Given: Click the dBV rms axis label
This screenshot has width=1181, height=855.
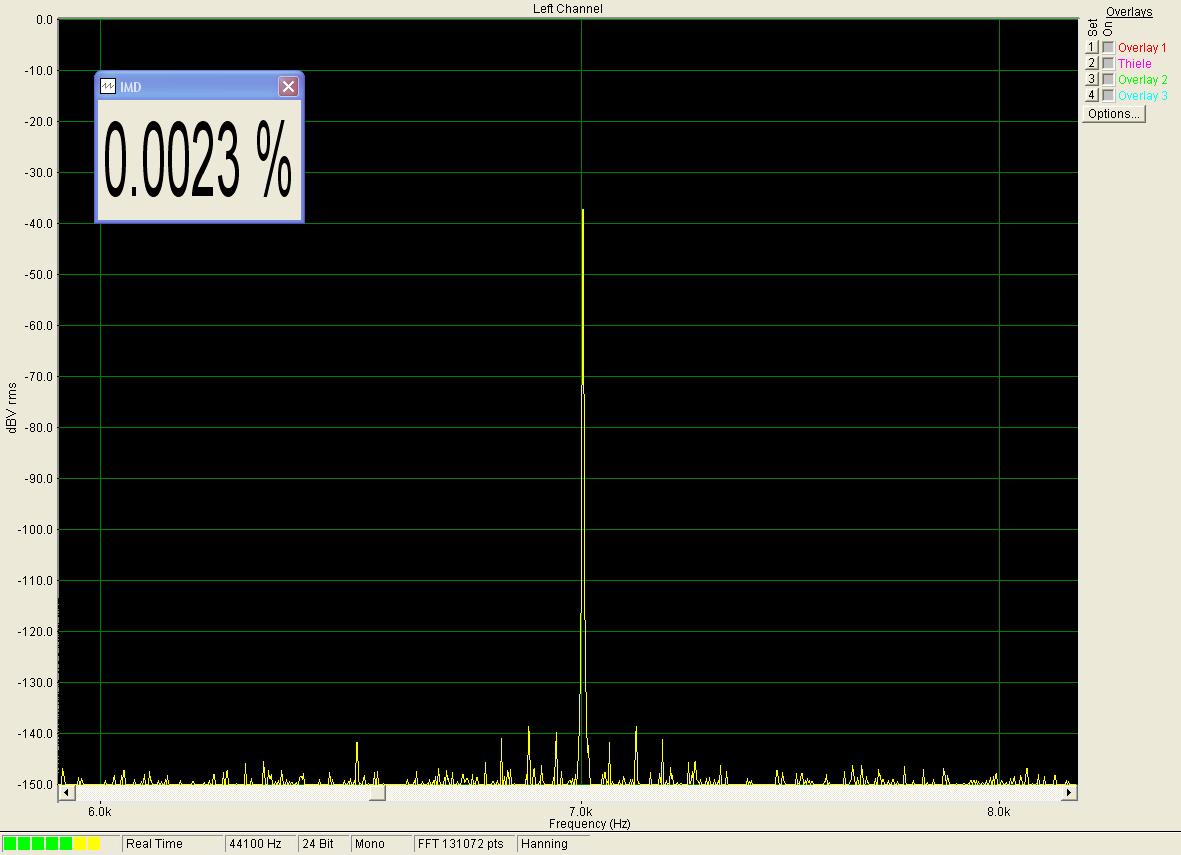Looking at the screenshot, I should click(x=11, y=408).
